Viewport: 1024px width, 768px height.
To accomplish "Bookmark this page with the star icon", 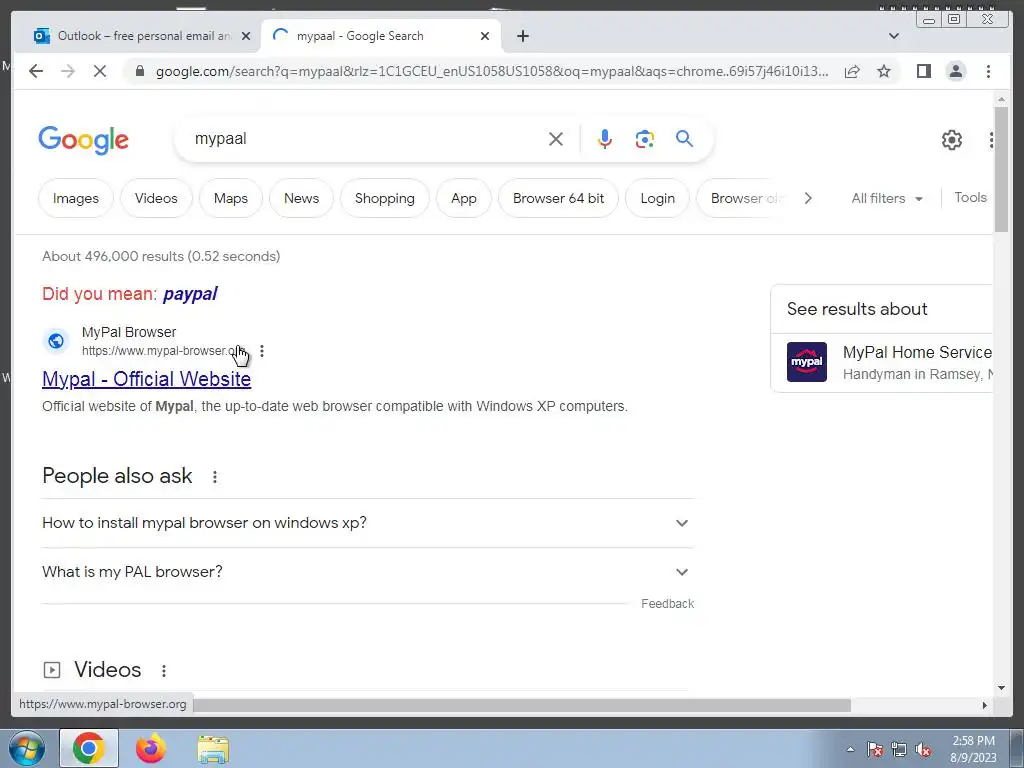I will (x=884, y=71).
